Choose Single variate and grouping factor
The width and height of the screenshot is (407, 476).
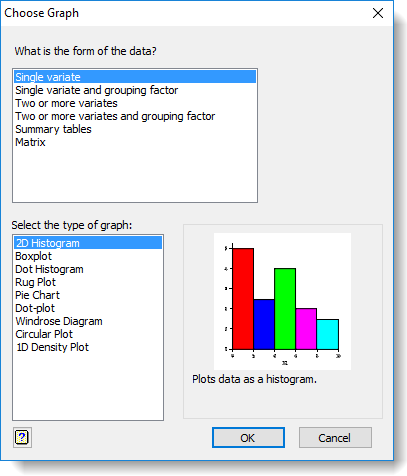135,90
